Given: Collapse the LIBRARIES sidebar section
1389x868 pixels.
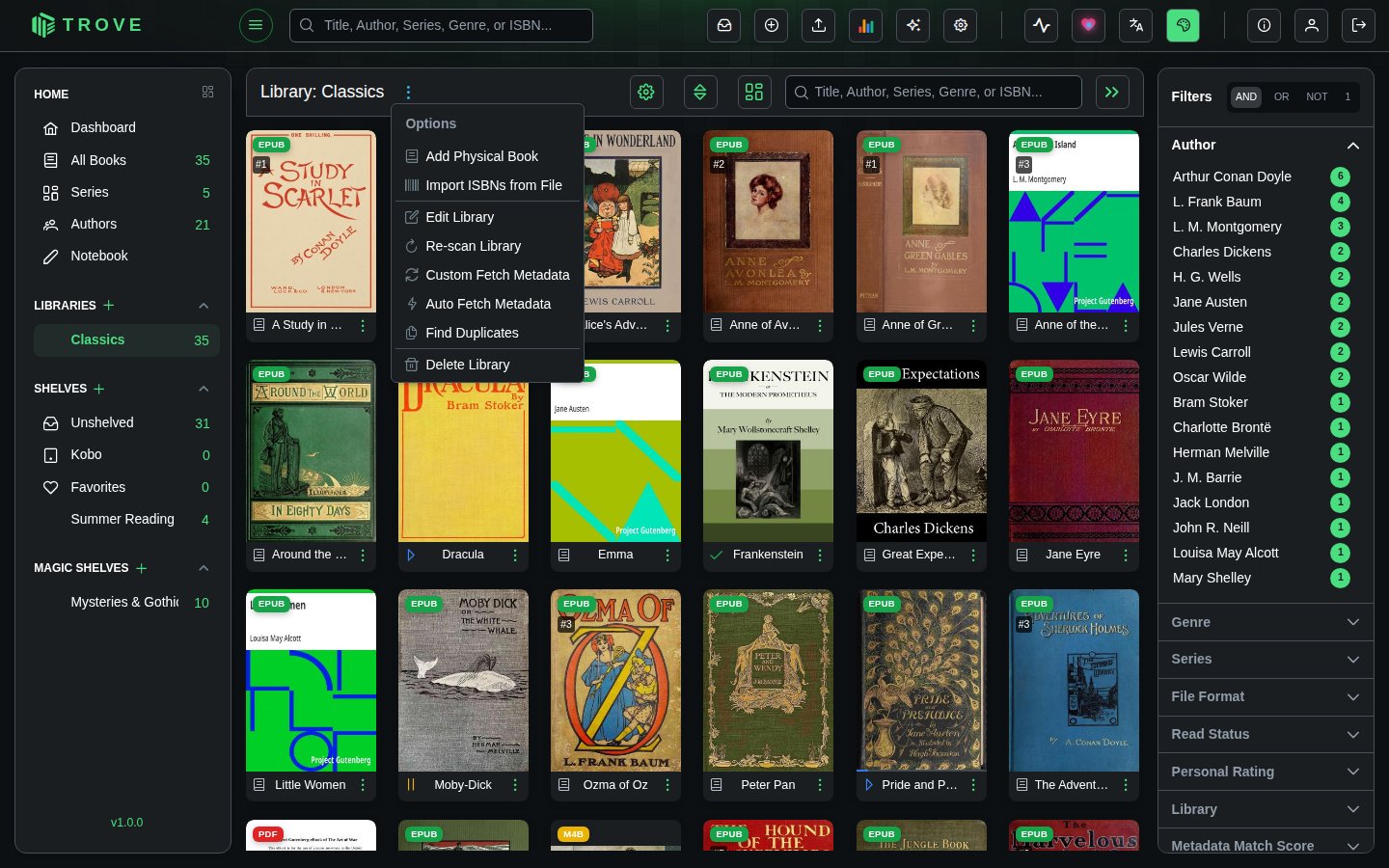Looking at the screenshot, I should click(204, 306).
